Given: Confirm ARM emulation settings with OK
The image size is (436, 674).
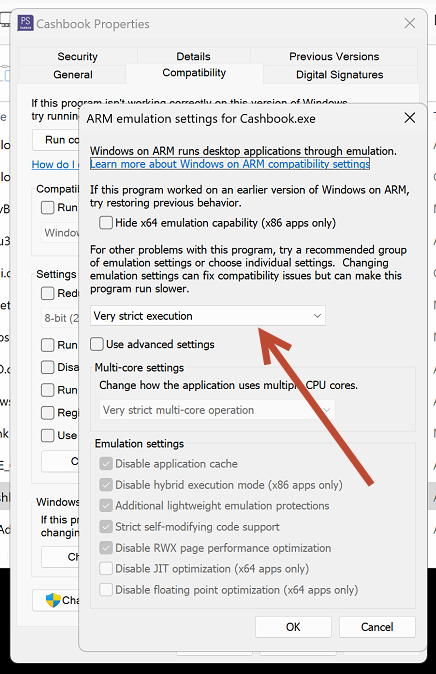Looking at the screenshot, I should tap(293, 627).
